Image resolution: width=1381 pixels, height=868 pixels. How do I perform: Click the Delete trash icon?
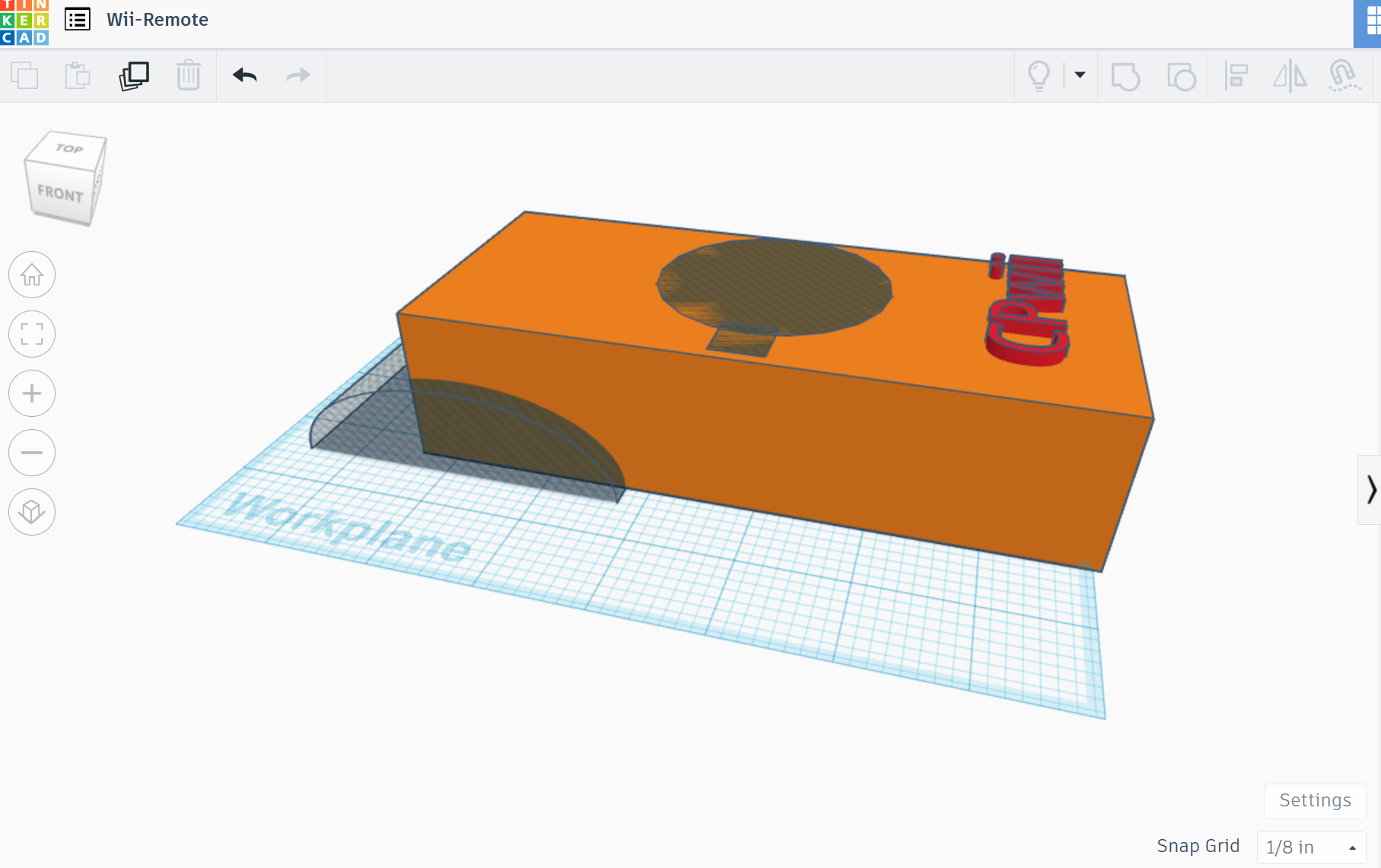pos(189,75)
